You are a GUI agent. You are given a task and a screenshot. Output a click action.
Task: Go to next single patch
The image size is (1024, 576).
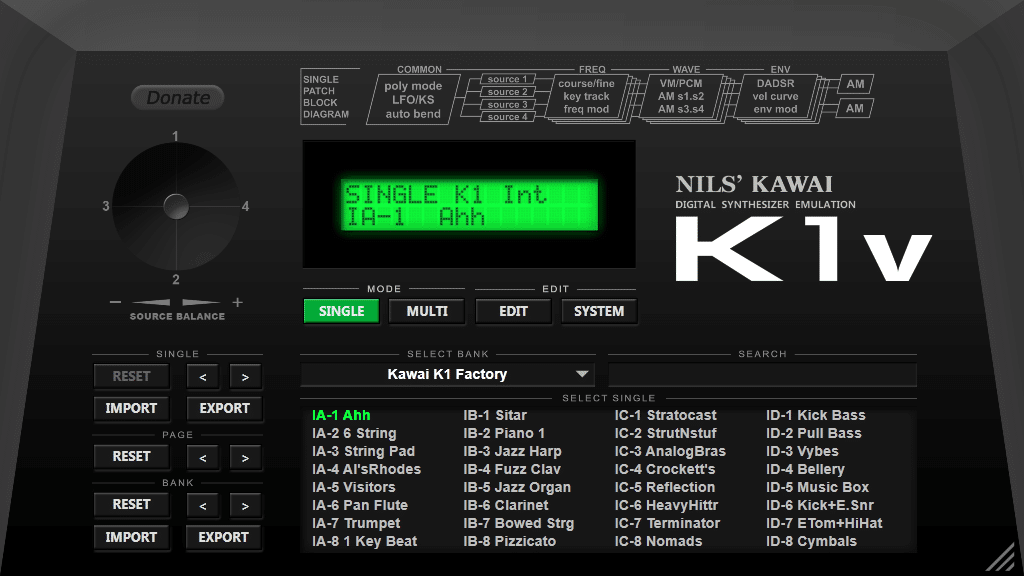[245, 377]
